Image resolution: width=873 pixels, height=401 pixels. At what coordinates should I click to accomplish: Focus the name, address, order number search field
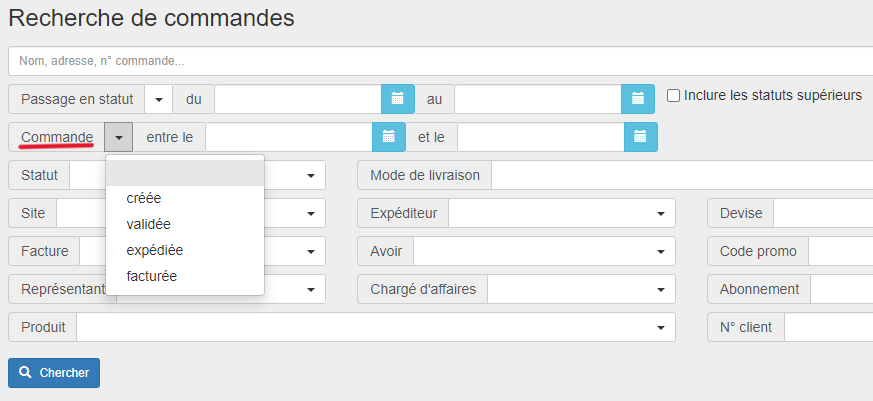(x=440, y=61)
